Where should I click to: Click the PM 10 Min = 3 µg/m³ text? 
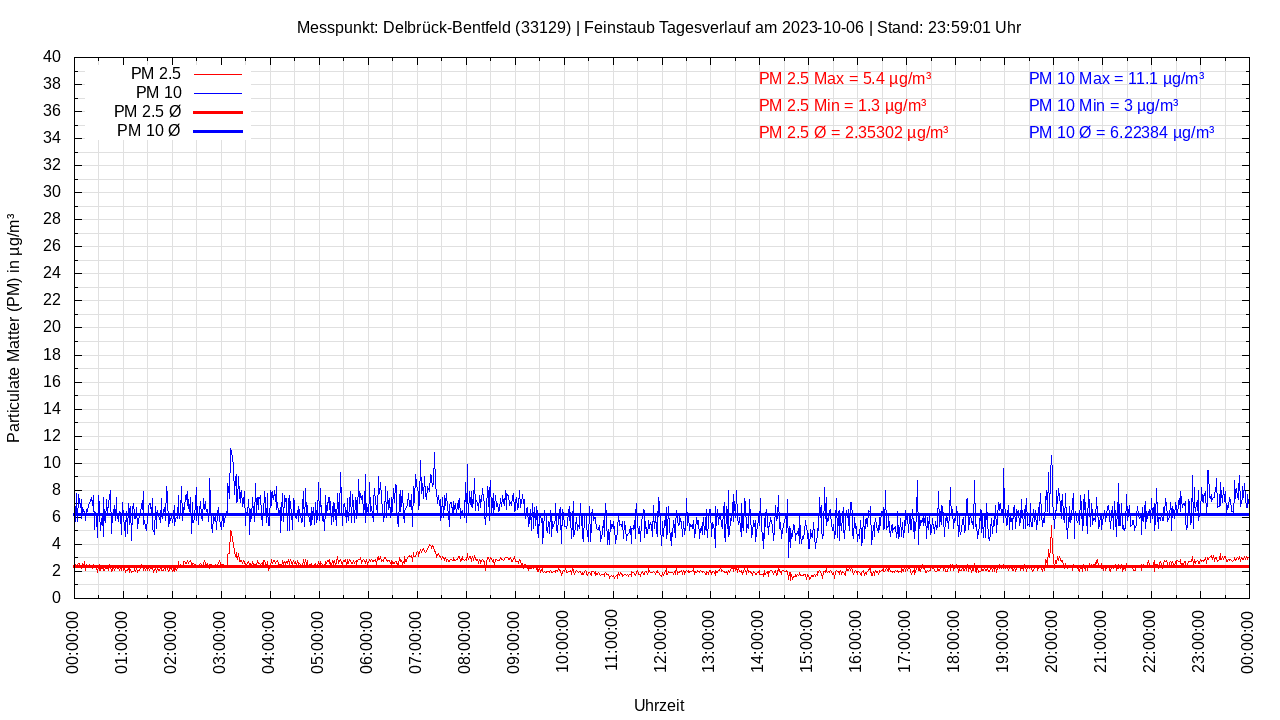tap(1103, 105)
